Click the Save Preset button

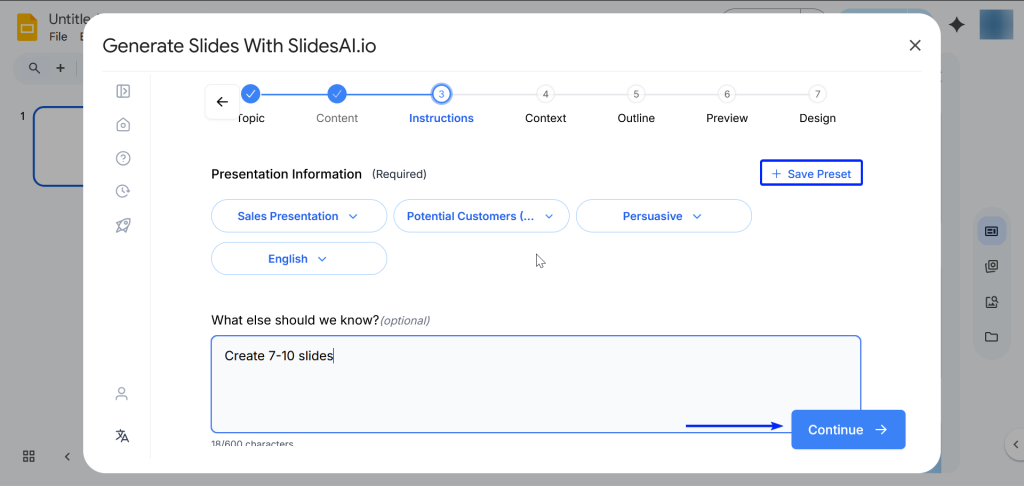pos(811,174)
